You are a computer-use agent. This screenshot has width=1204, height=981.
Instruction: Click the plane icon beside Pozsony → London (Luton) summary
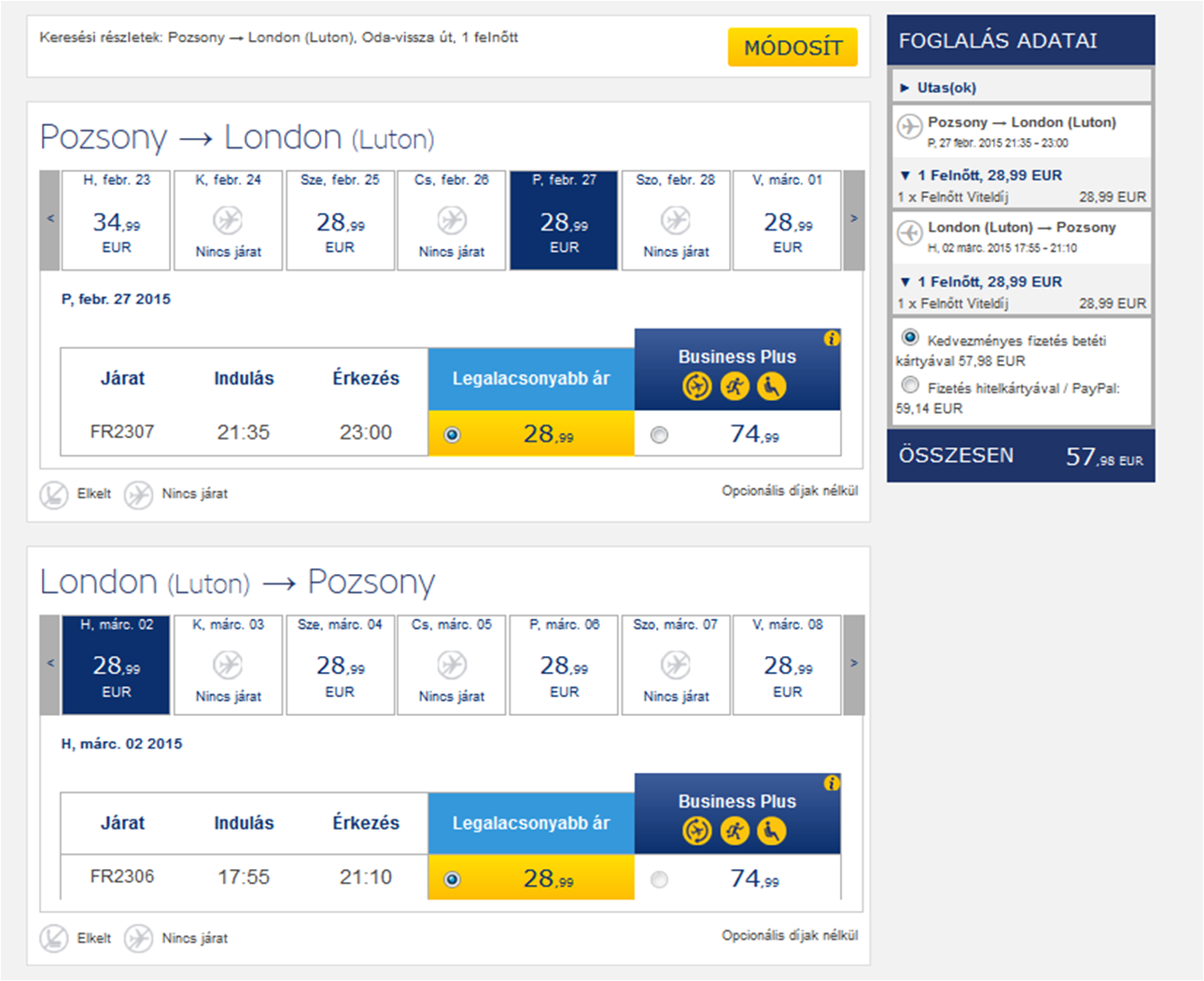point(909,126)
